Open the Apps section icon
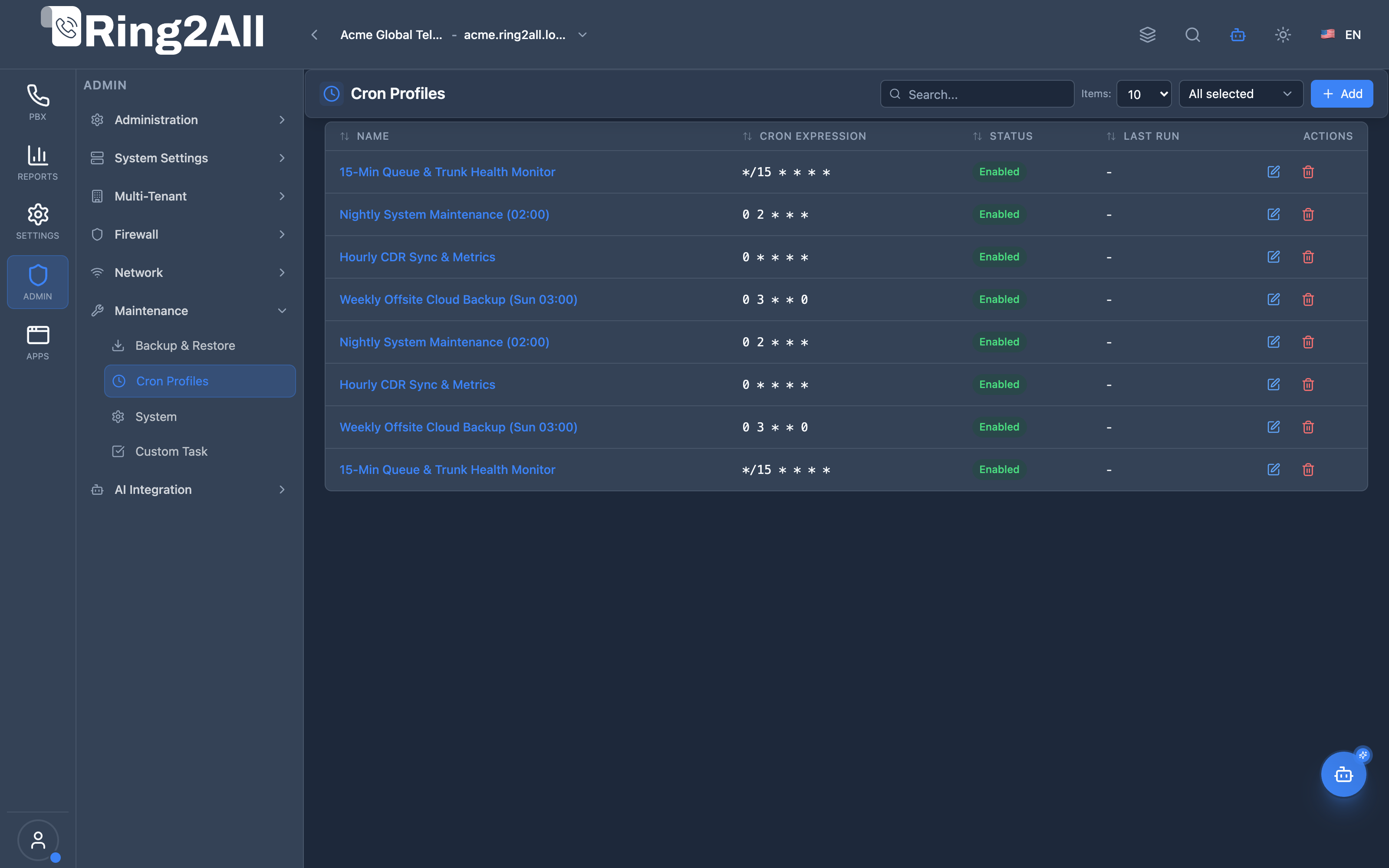Image resolution: width=1389 pixels, height=868 pixels. point(37,342)
